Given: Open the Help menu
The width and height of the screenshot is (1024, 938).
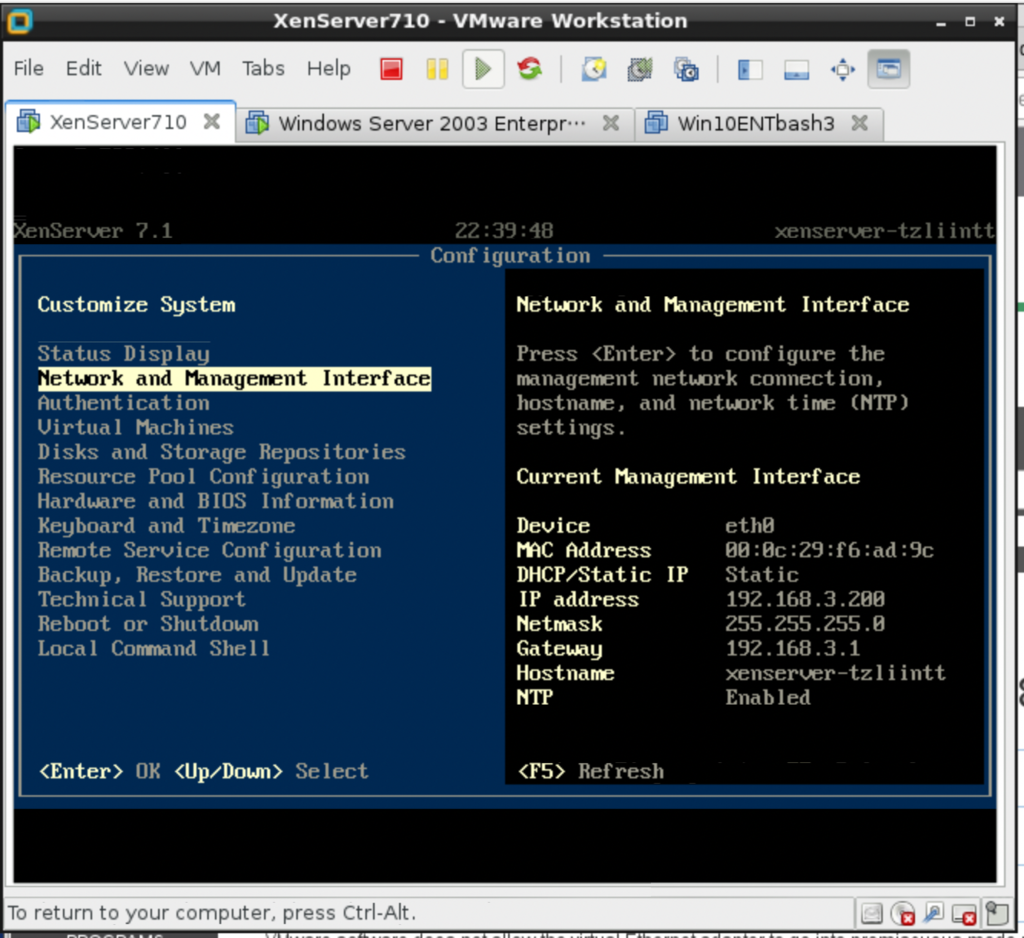Looking at the screenshot, I should click(328, 68).
